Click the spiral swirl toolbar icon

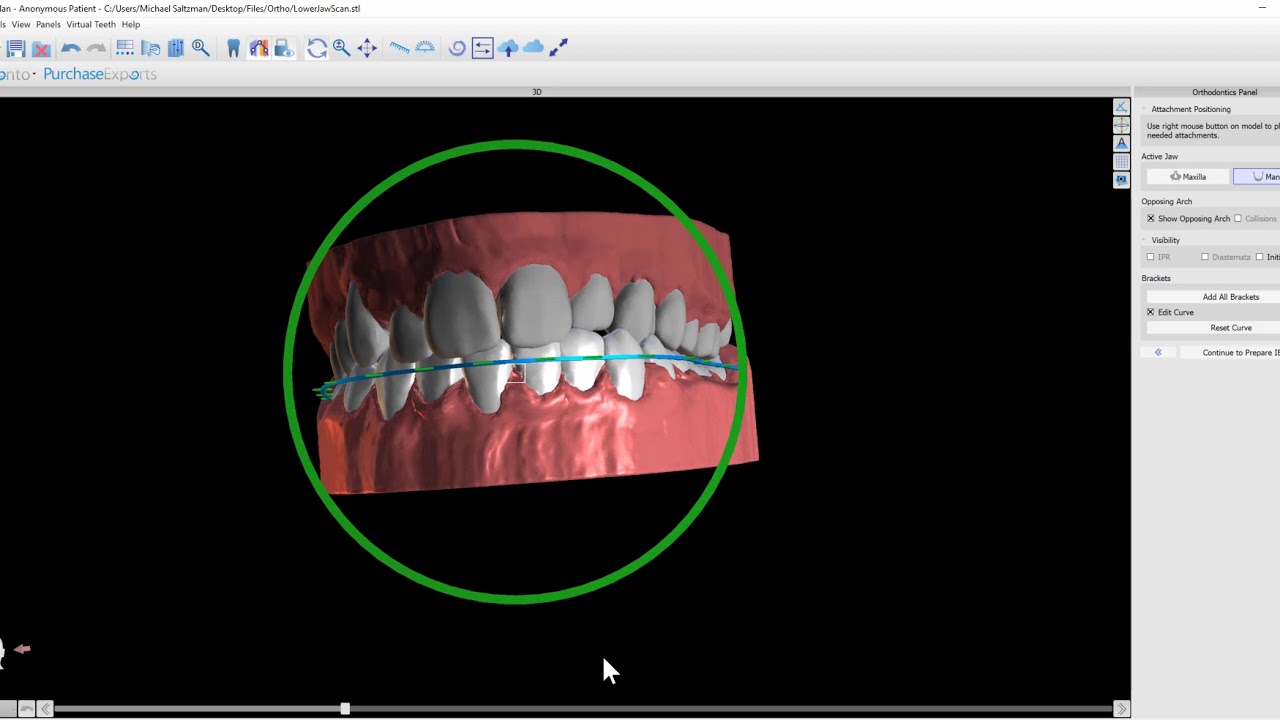click(x=457, y=48)
